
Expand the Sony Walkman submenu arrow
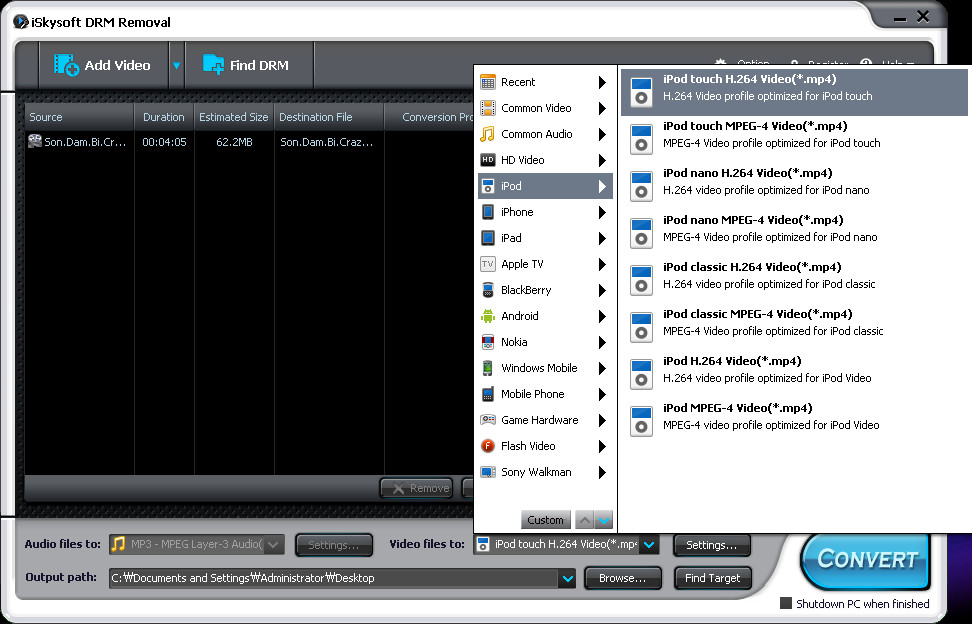602,472
